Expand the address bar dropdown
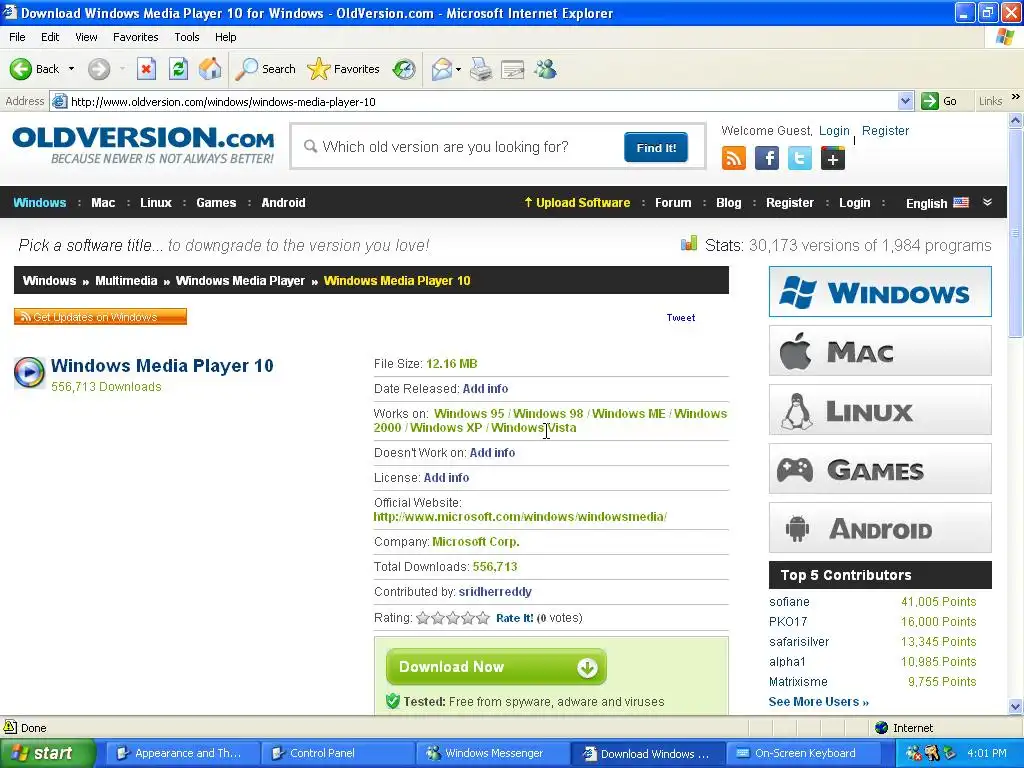 tap(905, 101)
